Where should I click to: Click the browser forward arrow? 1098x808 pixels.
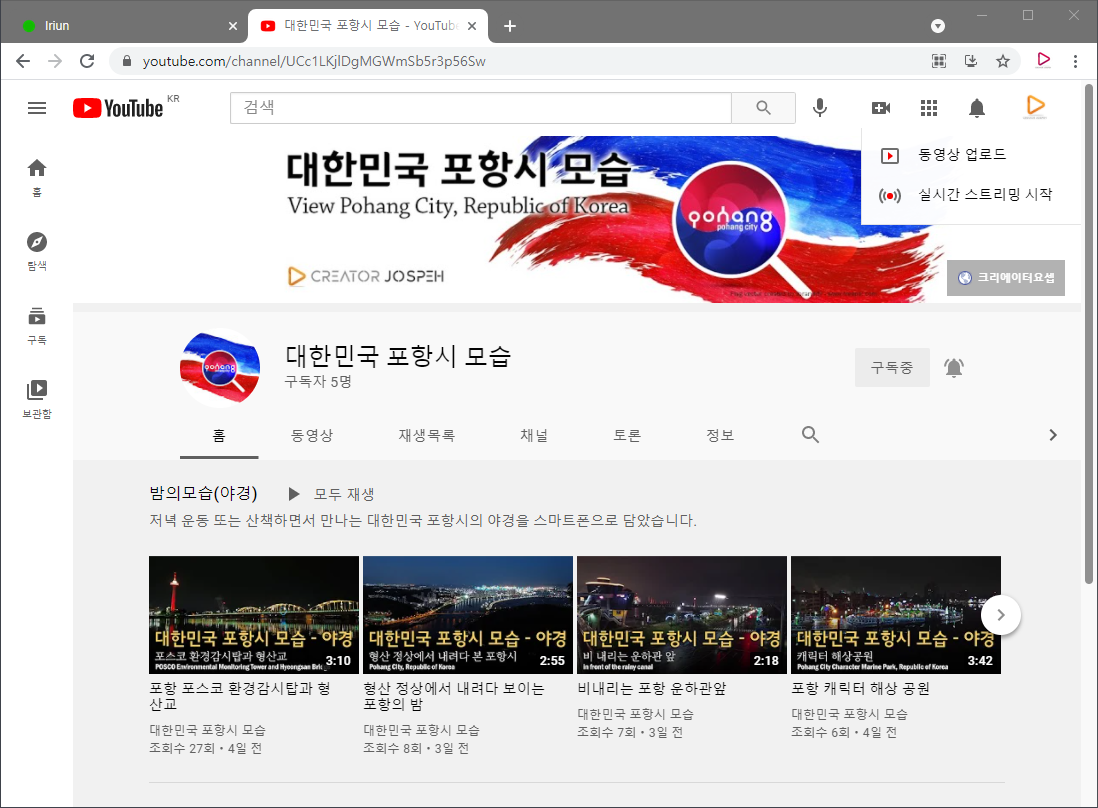click(x=55, y=61)
